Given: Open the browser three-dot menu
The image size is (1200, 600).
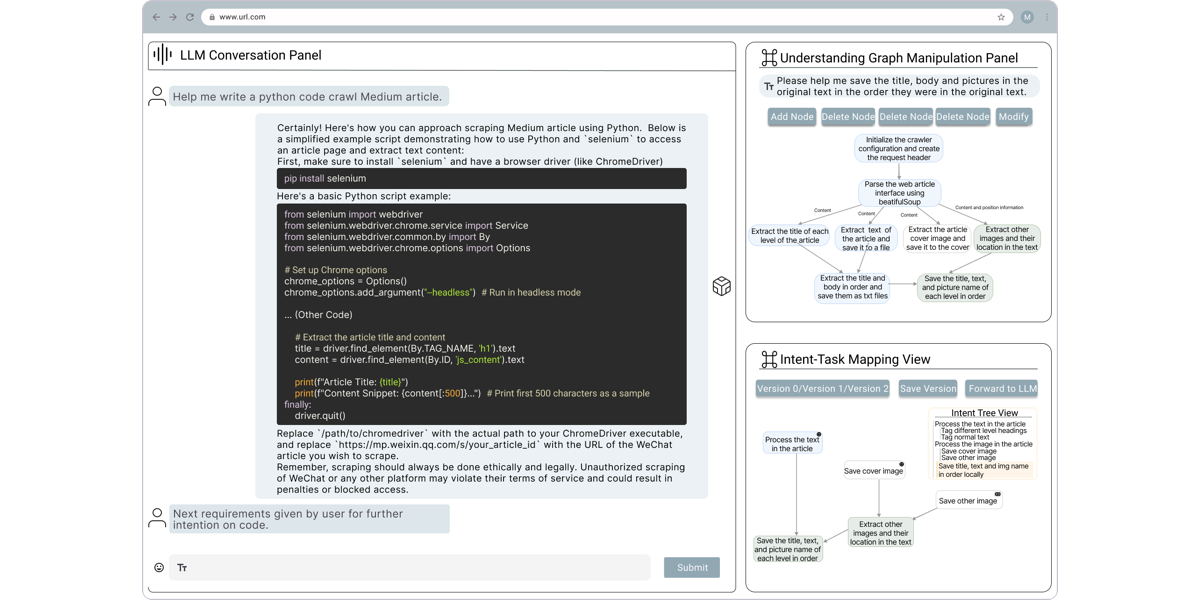Looking at the screenshot, I should coord(1047,17).
